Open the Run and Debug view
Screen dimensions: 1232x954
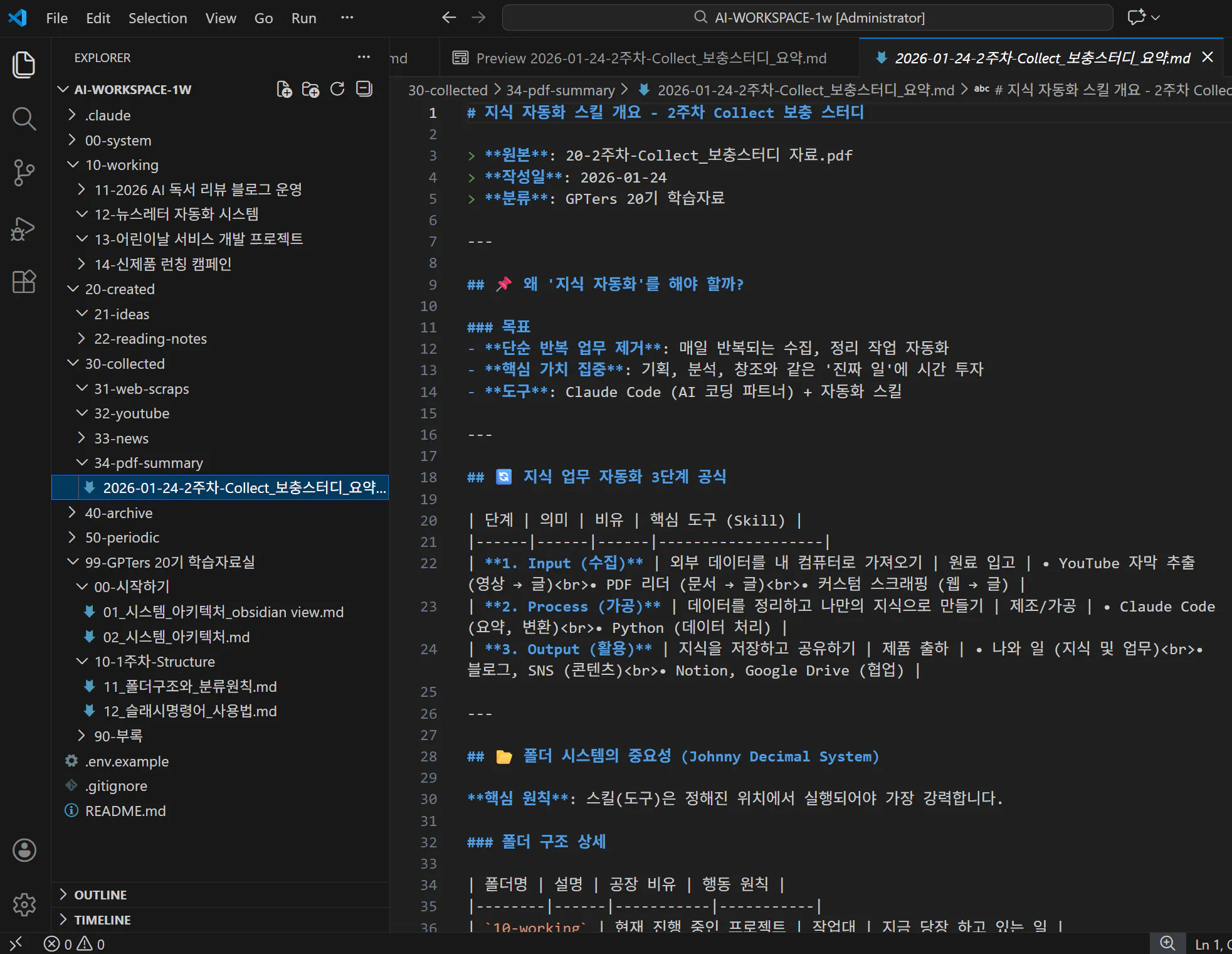tap(24, 228)
